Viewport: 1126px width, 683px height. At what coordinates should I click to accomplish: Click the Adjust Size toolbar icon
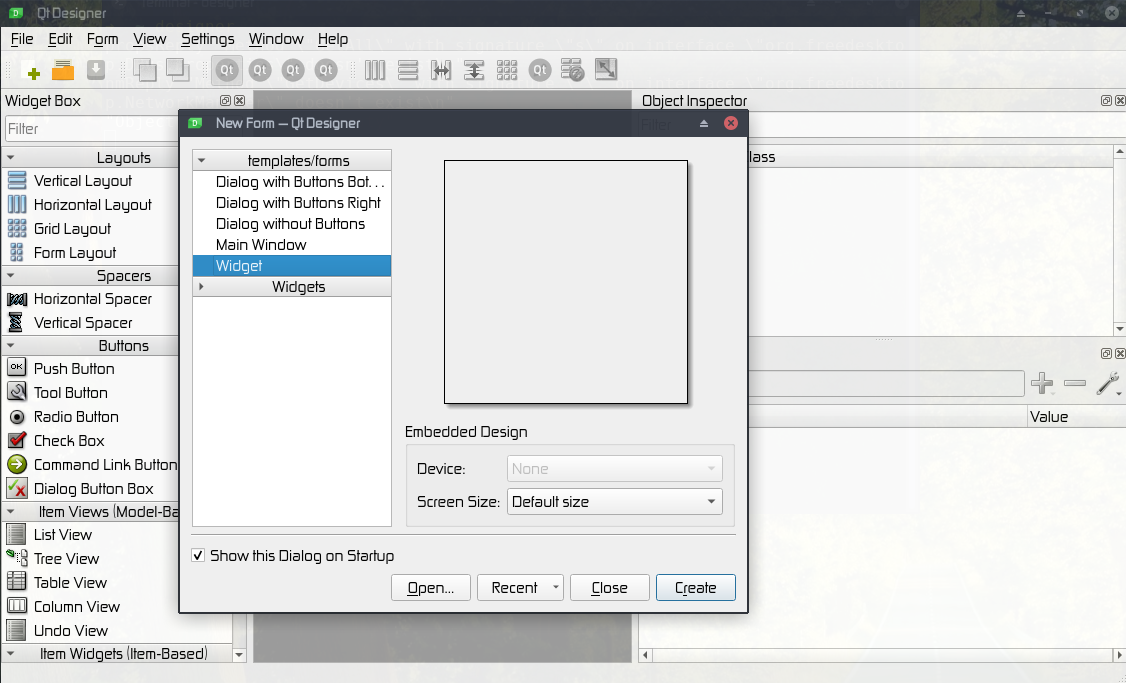pos(605,70)
